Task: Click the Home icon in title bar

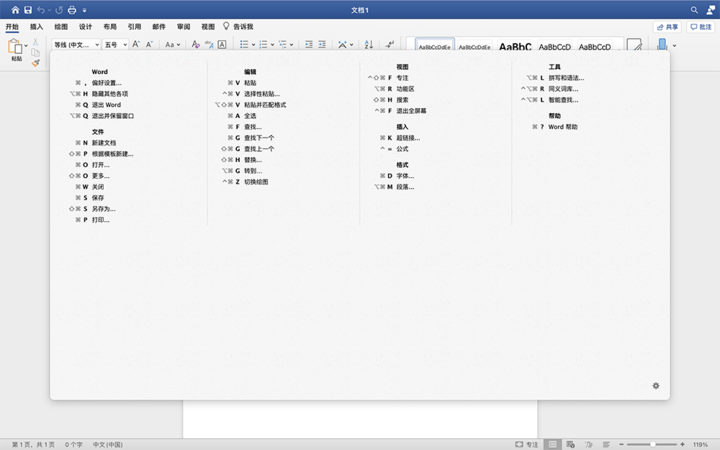Action: pyautogui.click(x=15, y=9)
